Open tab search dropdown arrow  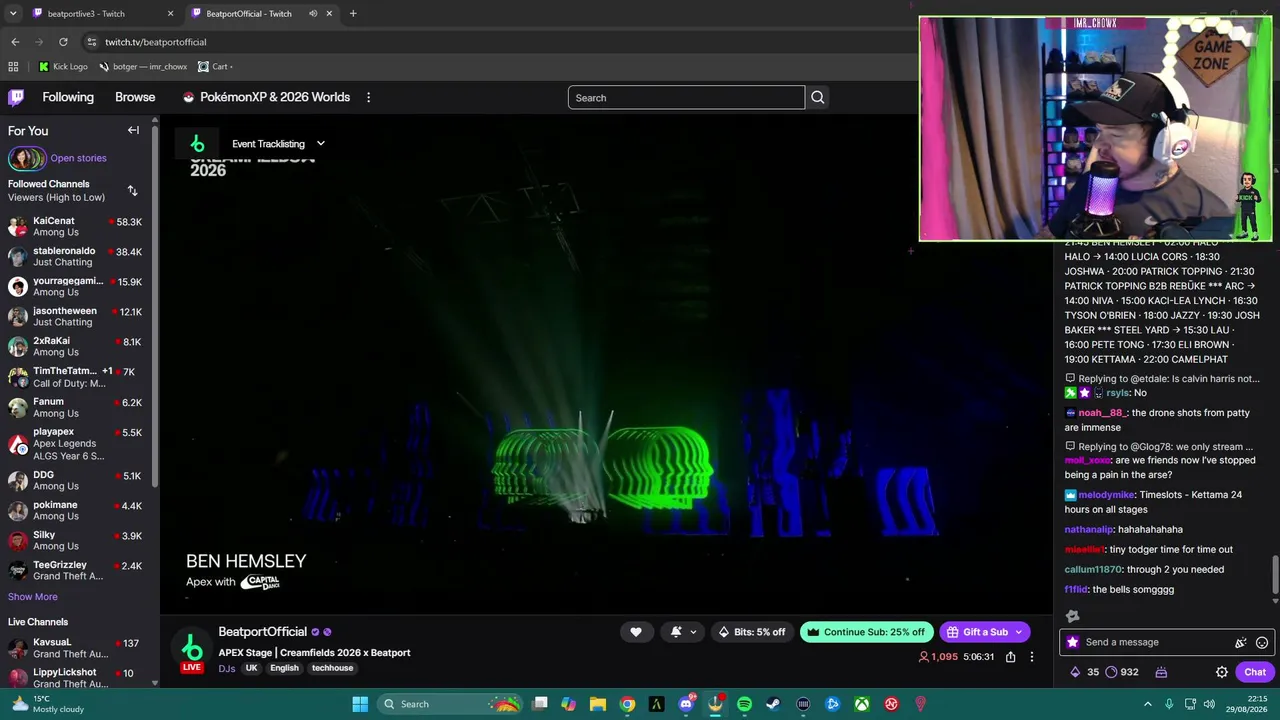tap(13, 14)
